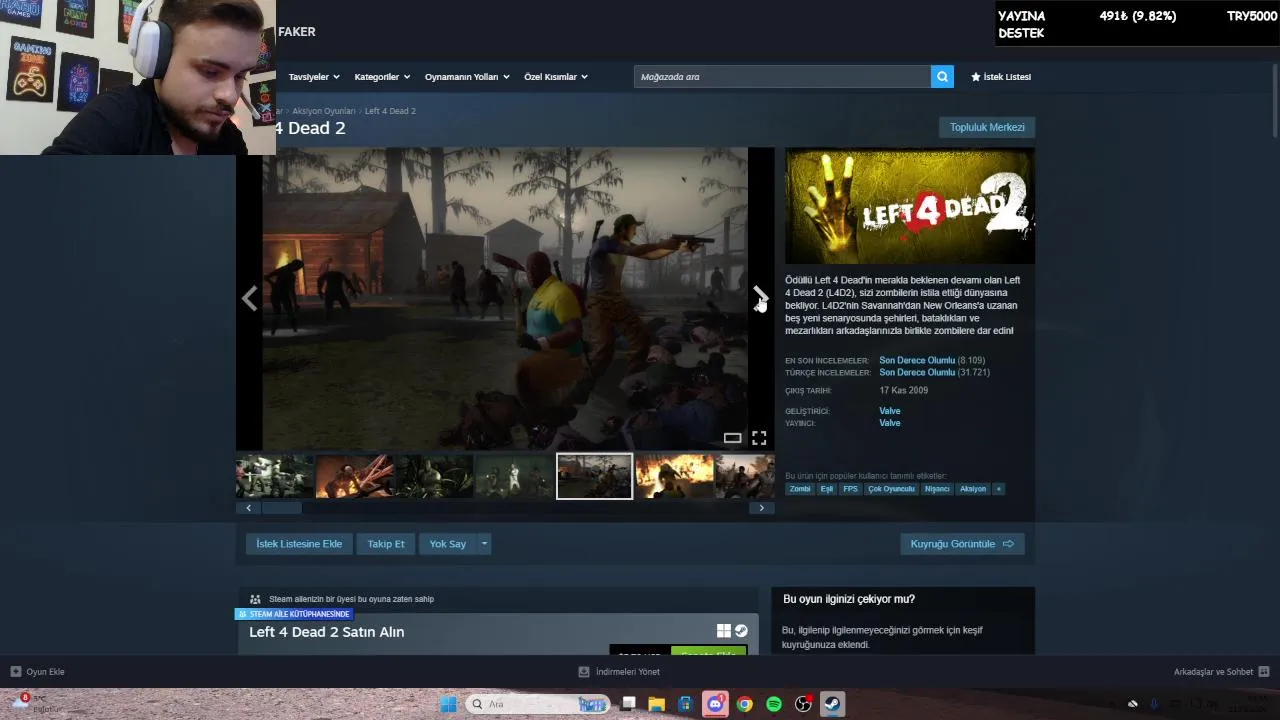Image resolution: width=1280 pixels, height=720 pixels.
Task: Click the Oyun Ekle plus icon
Action: tap(16, 672)
